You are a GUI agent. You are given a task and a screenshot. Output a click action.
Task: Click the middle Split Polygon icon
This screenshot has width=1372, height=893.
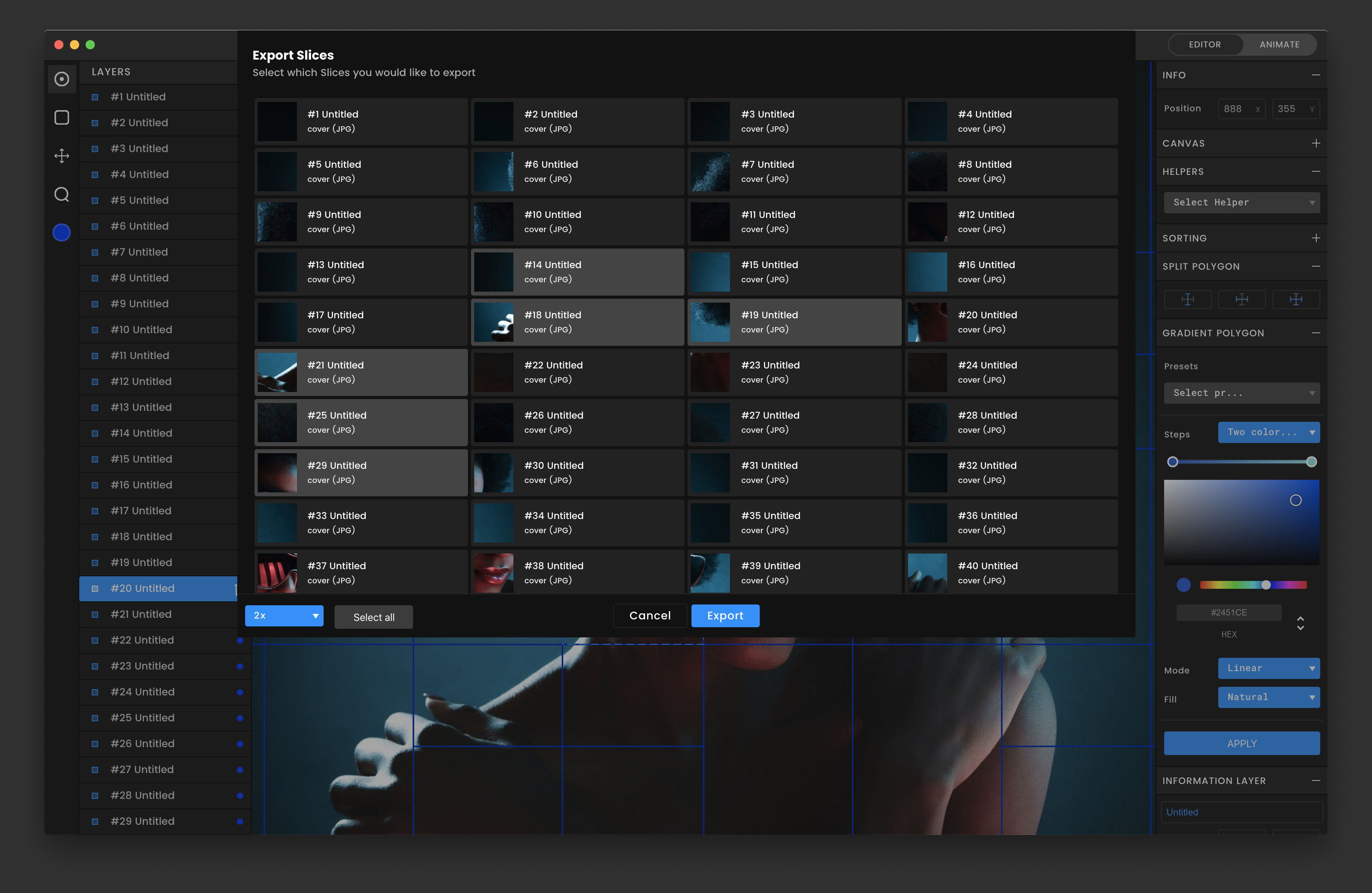(x=1242, y=299)
